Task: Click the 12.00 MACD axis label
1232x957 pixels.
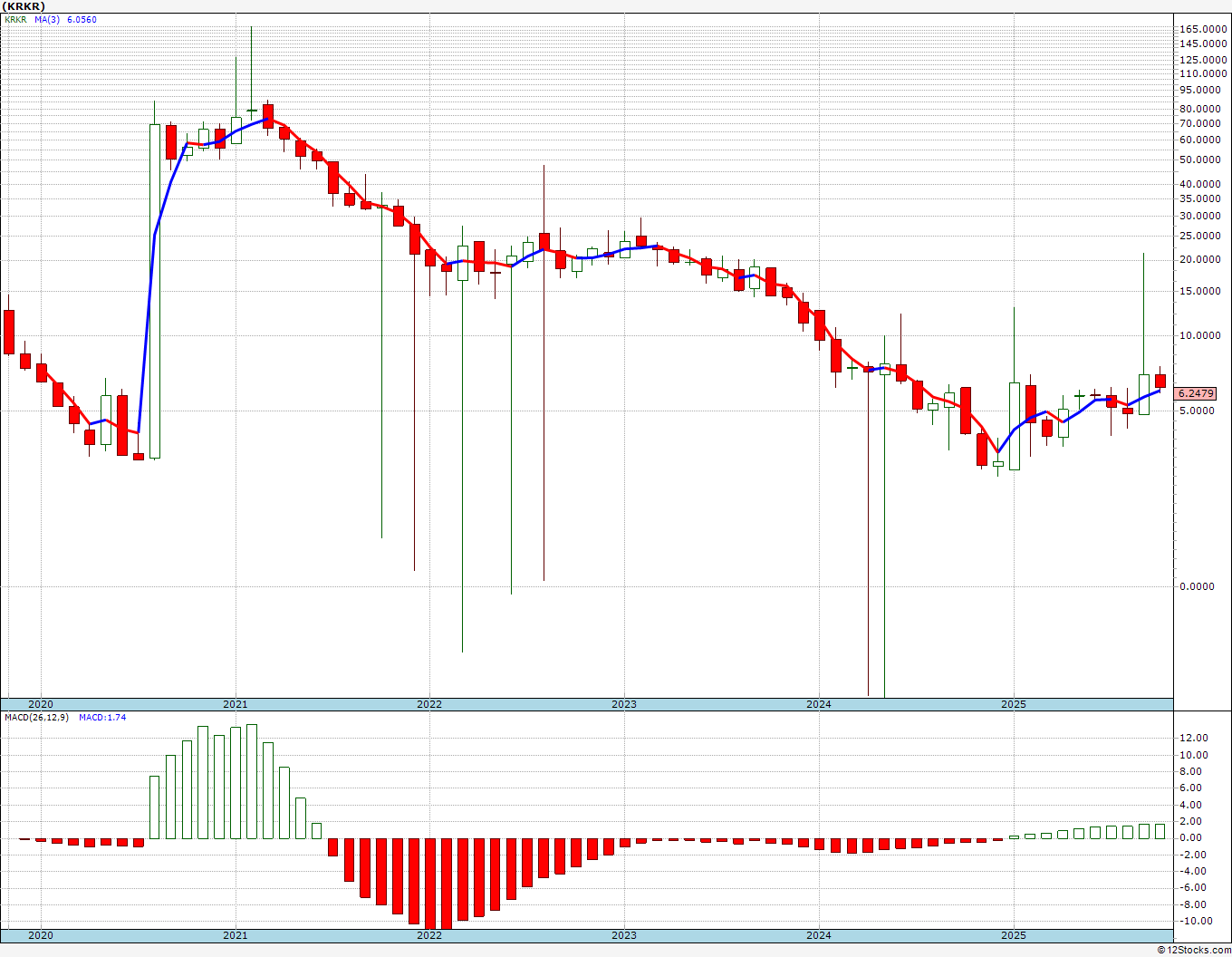Action: (x=1193, y=739)
